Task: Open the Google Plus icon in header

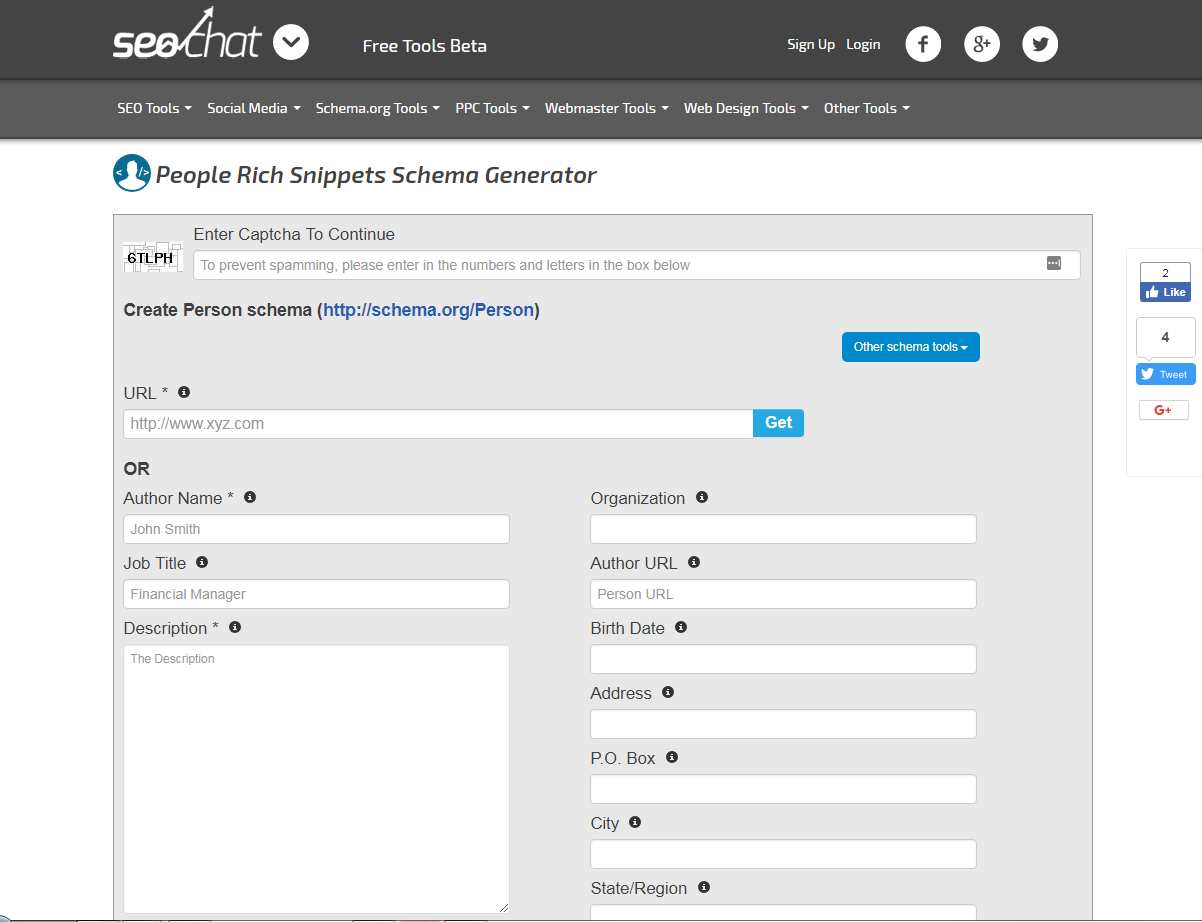Action: (x=982, y=44)
